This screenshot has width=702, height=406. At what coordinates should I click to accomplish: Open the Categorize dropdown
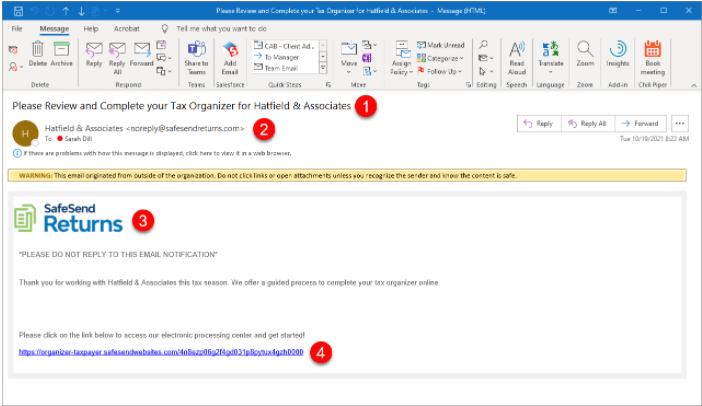[x=440, y=58]
